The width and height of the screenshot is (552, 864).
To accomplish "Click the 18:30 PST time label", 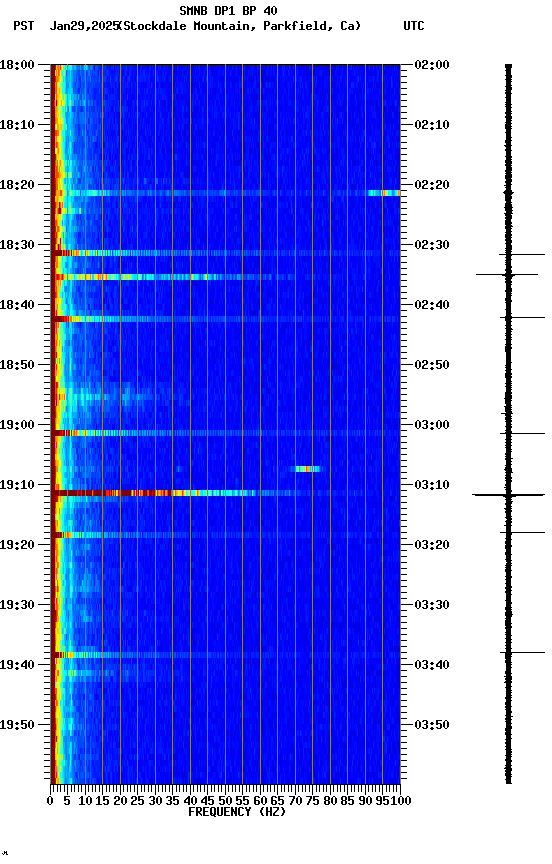I will 17,245.
